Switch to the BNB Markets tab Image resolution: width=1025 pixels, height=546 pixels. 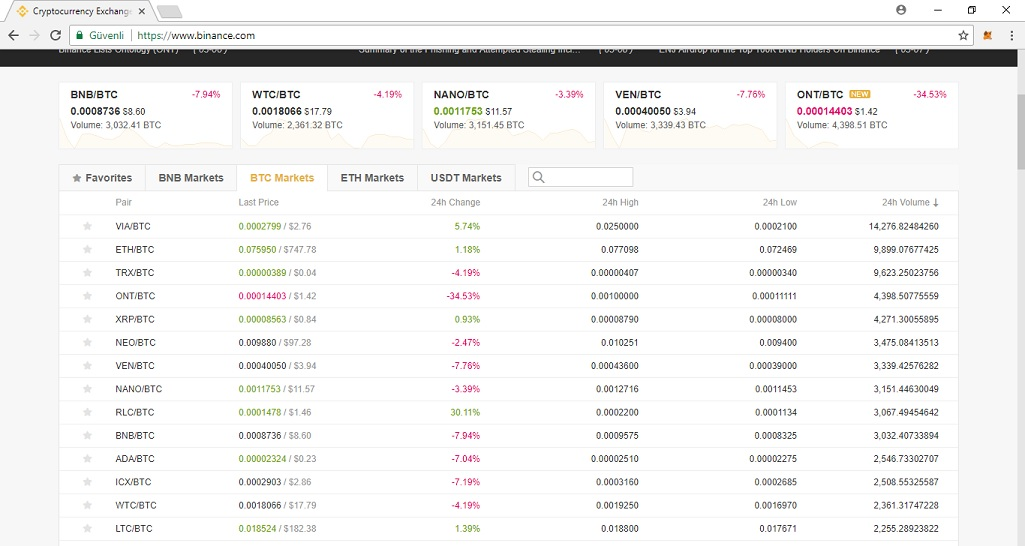pyautogui.click(x=191, y=178)
